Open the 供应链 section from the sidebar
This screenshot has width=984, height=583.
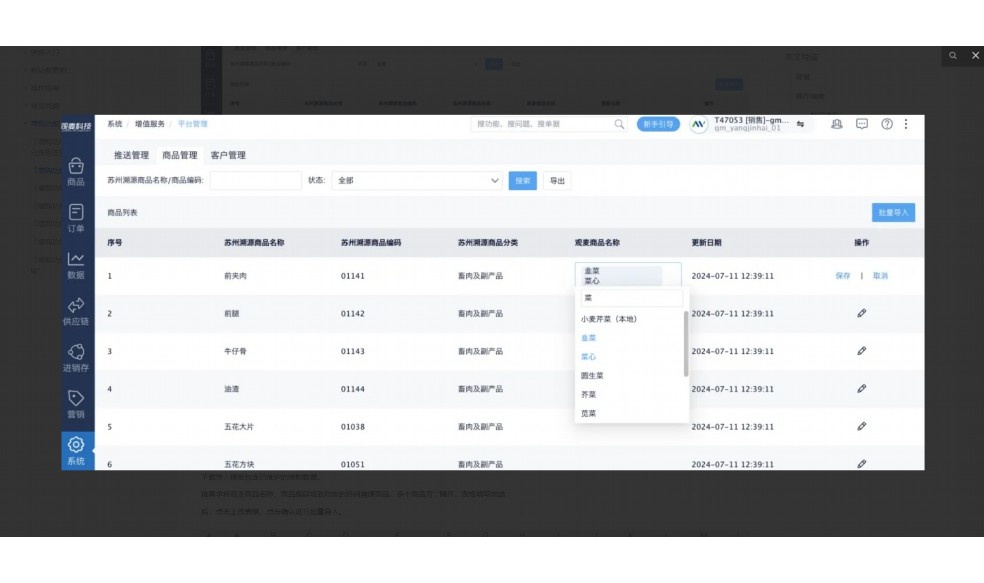tap(75, 313)
